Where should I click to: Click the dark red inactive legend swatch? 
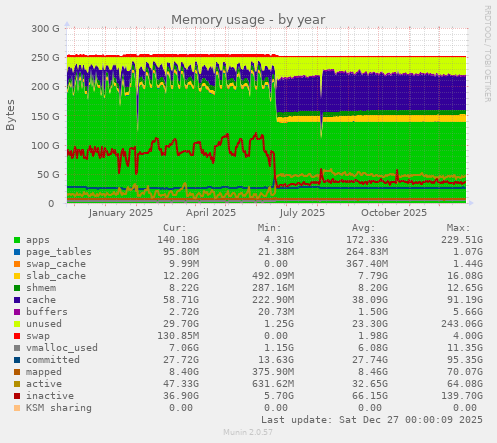pos(17,396)
